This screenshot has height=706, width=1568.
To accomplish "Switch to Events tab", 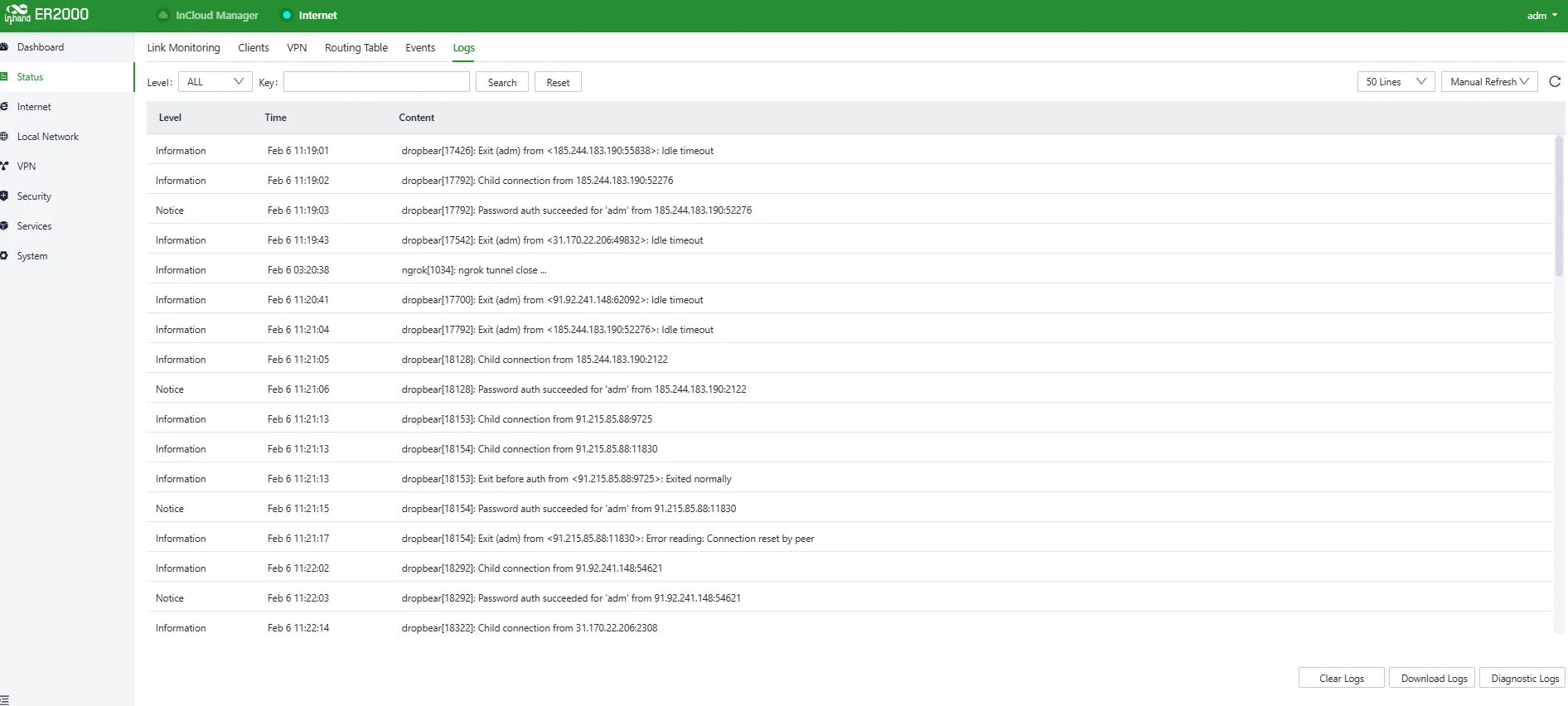I will pyautogui.click(x=420, y=48).
